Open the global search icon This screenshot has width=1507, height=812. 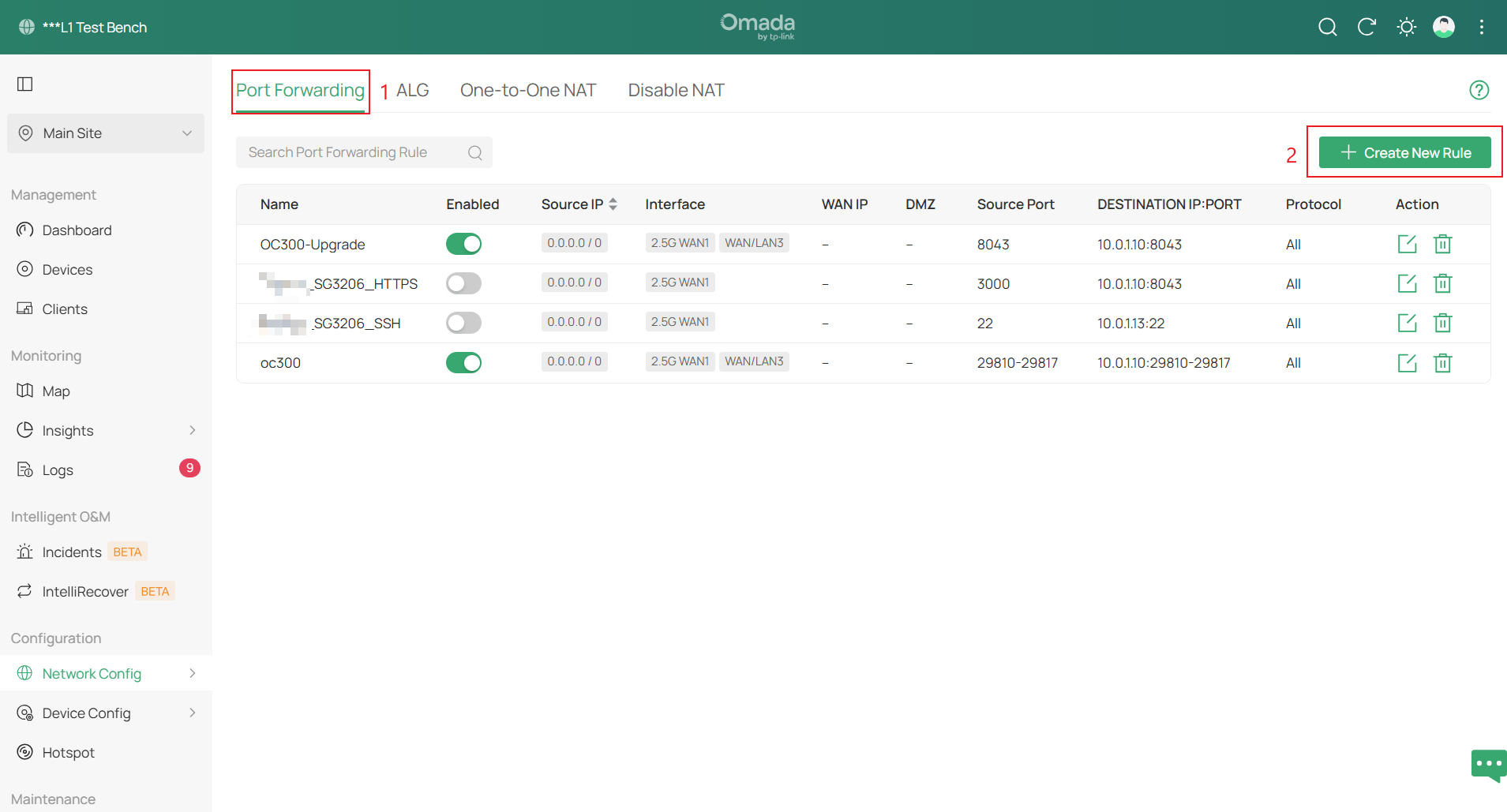tap(1327, 27)
